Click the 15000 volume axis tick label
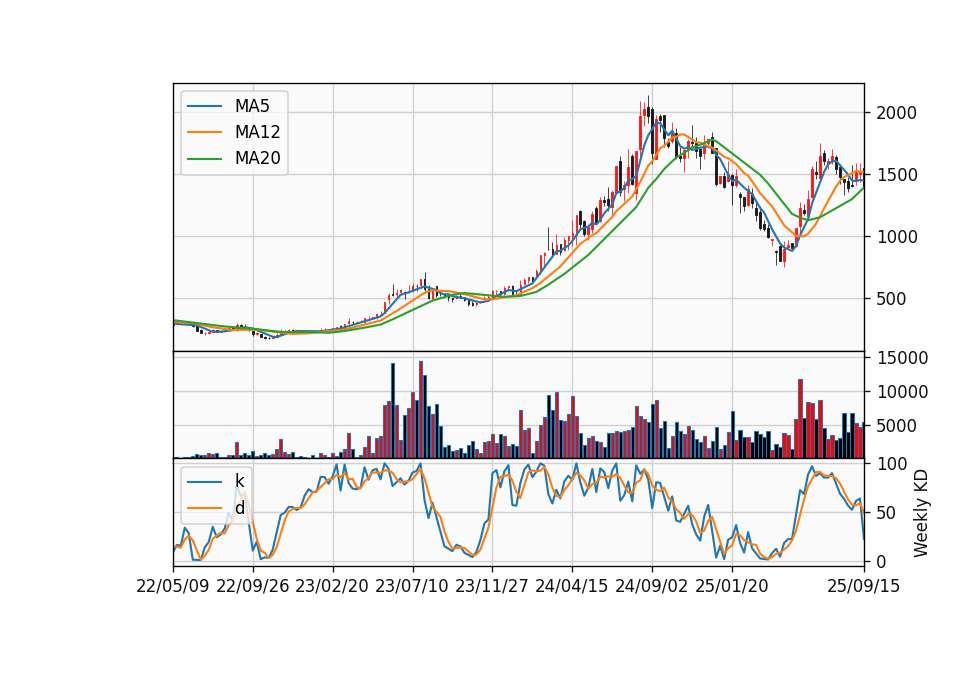960x690 pixels. 902,358
